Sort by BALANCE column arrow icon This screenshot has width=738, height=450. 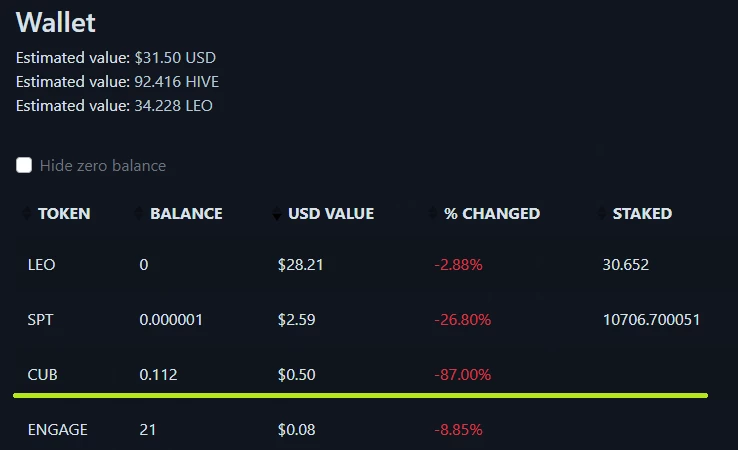tap(138, 213)
